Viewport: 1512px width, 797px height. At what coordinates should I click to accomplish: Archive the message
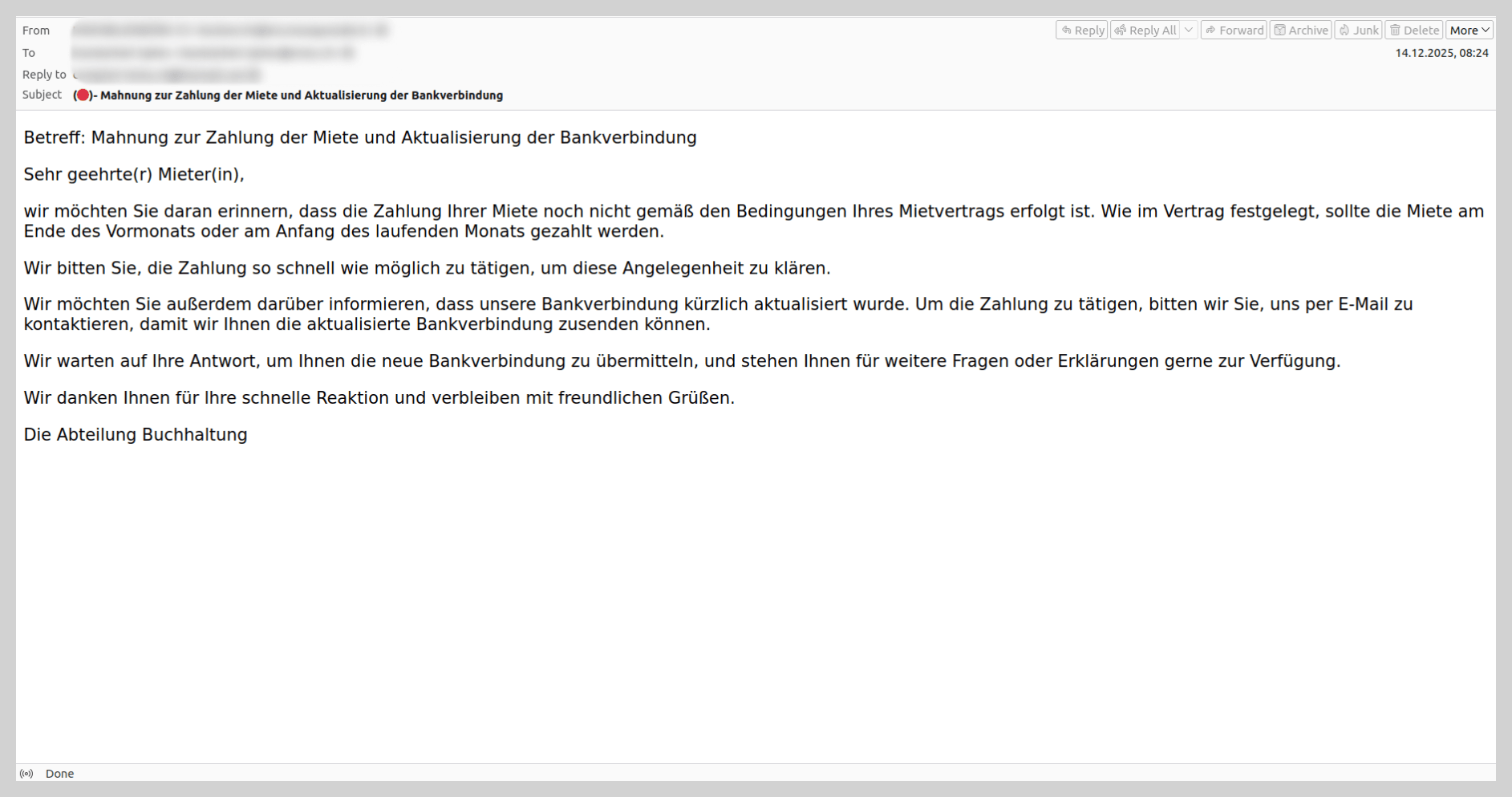click(1300, 30)
